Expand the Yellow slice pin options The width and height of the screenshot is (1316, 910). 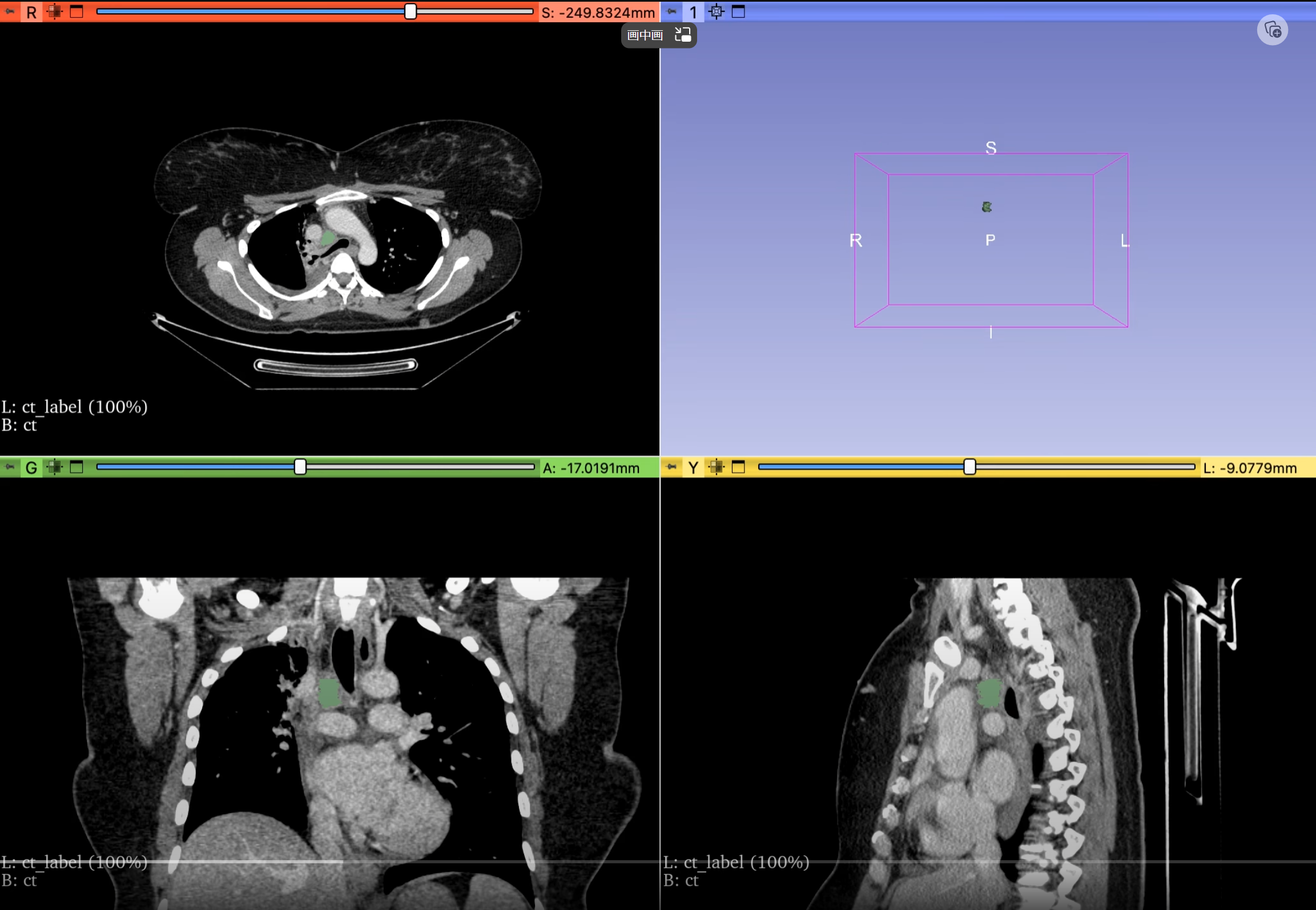[671, 468]
